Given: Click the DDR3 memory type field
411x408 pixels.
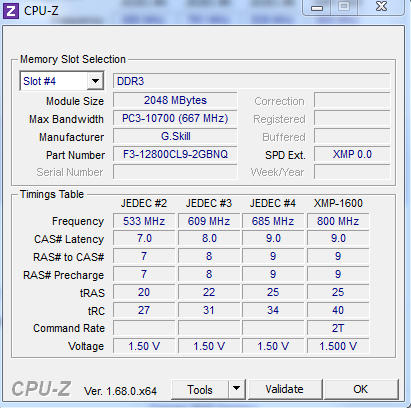Looking at the screenshot, I should click(x=251, y=81).
